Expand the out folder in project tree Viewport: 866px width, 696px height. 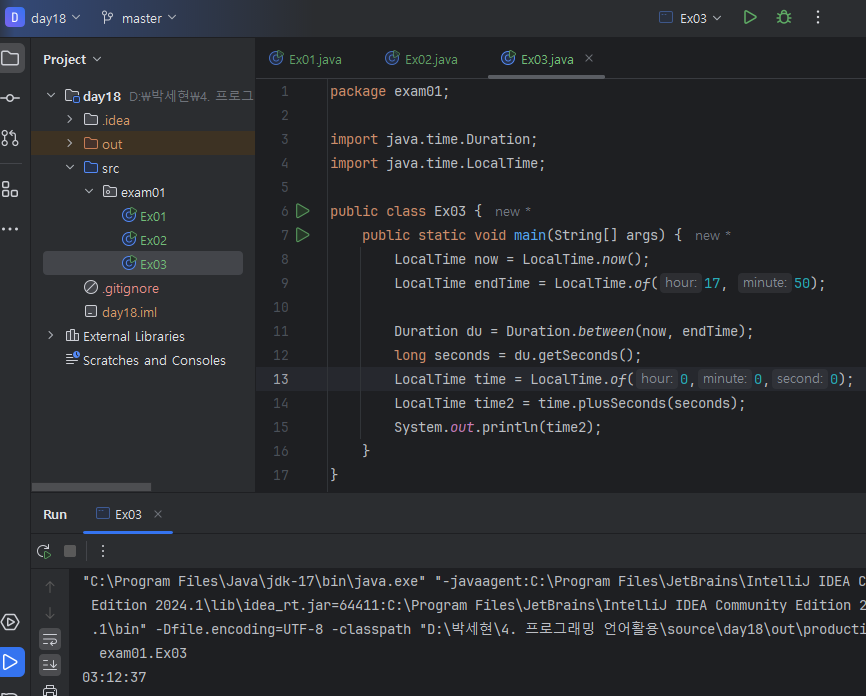tap(70, 144)
